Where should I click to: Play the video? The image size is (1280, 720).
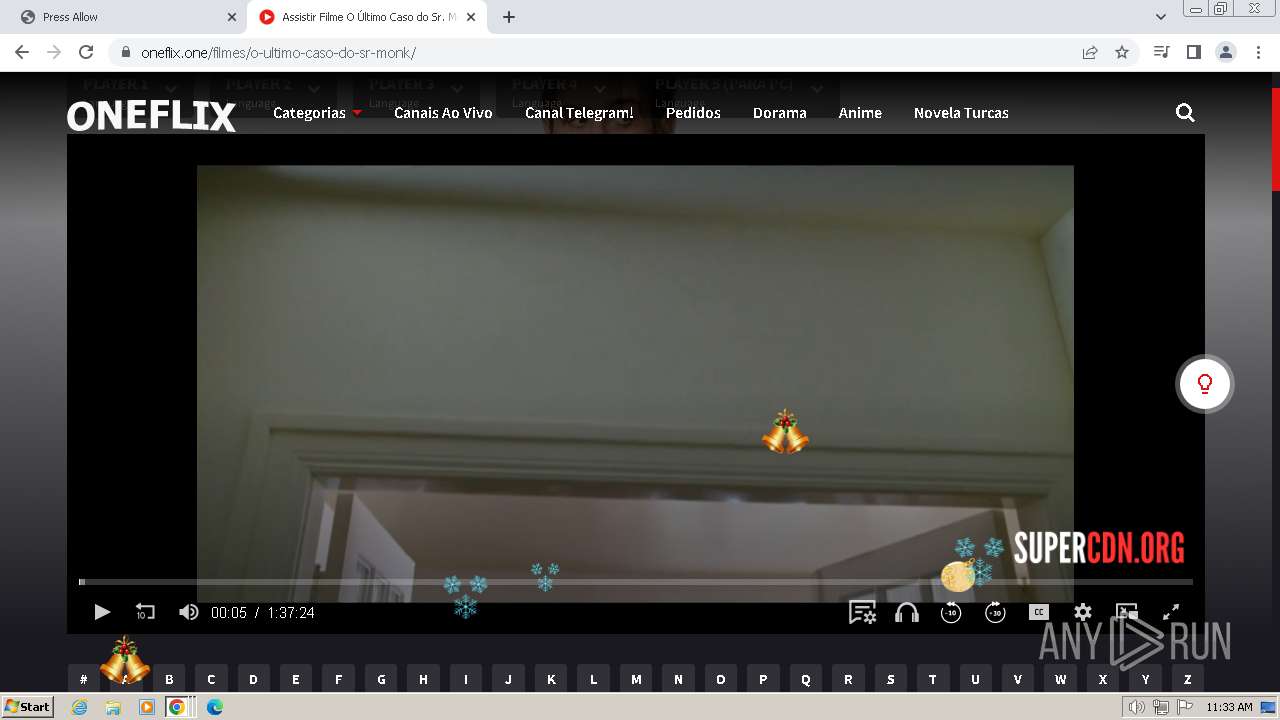pos(102,612)
